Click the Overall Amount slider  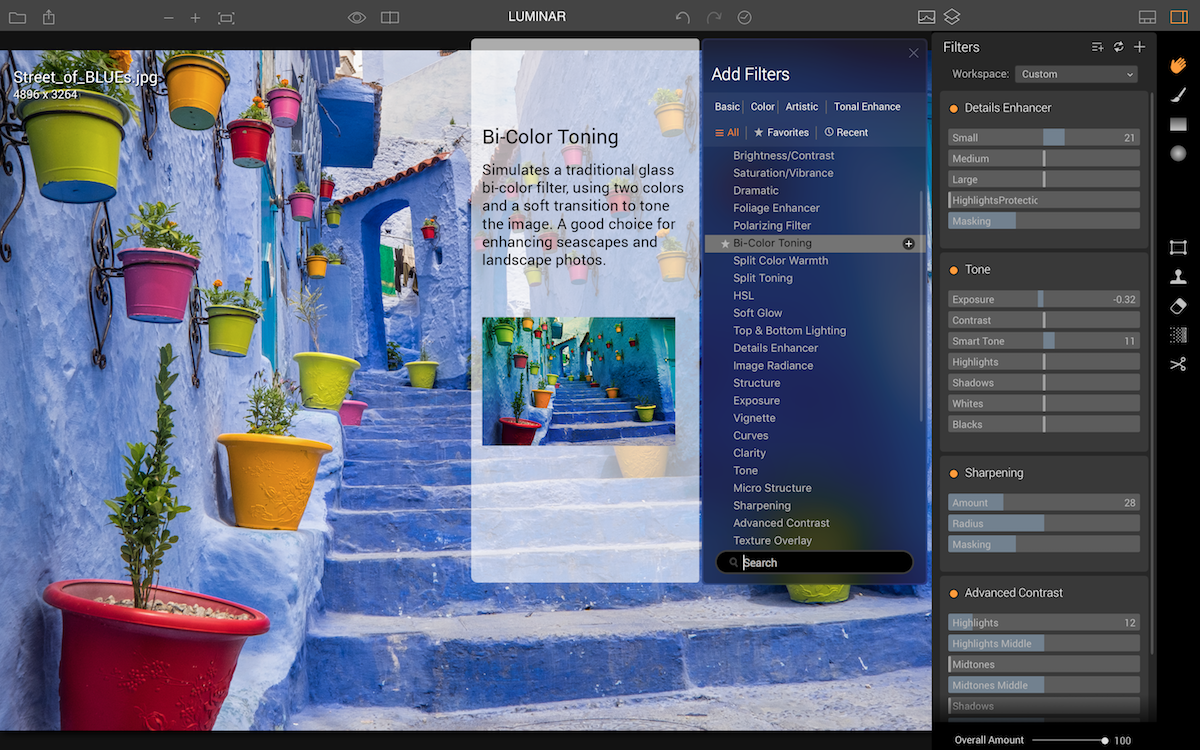pyautogui.click(x=1069, y=741)
